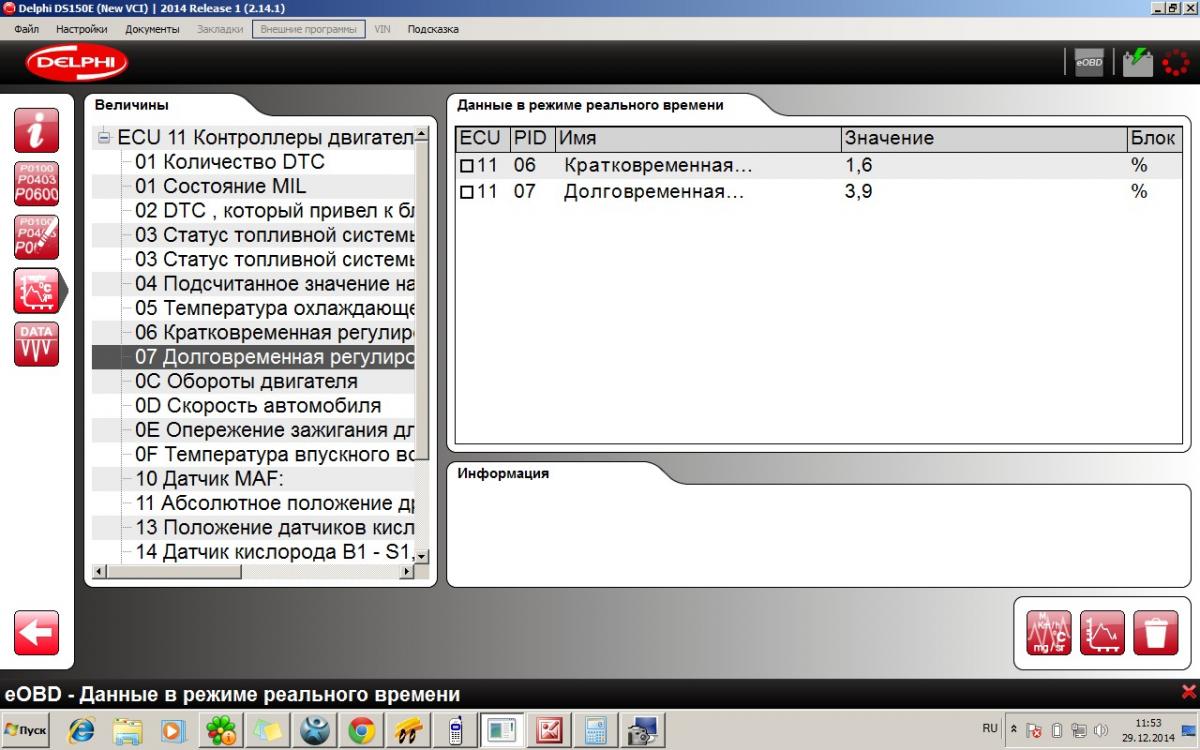Click the volume speaker tray icon
The width and height of the screenshot is (1200, 750).
pos(1102,731)
